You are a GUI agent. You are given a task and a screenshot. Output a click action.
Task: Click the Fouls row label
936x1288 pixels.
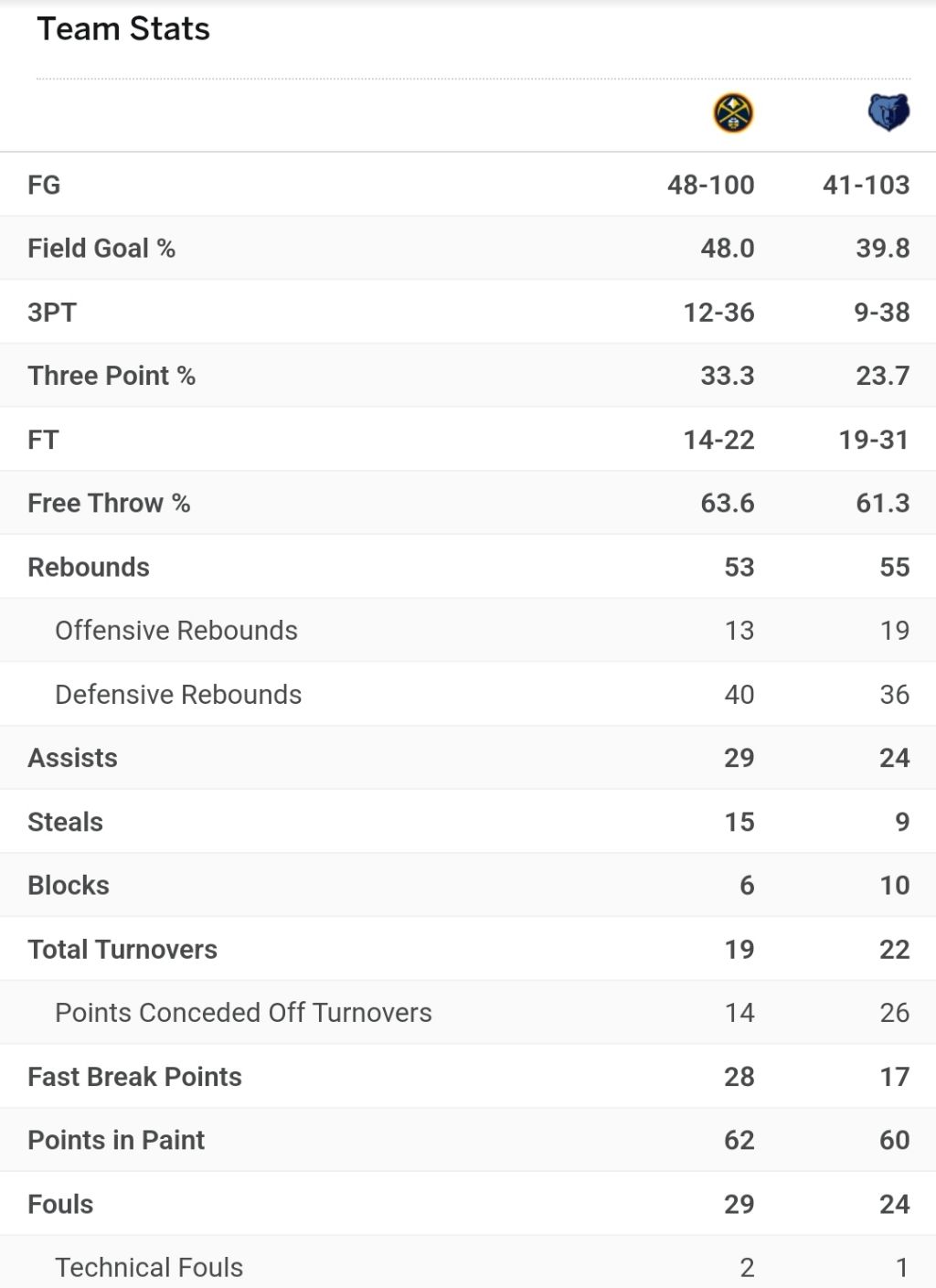tap(60, 1204)
